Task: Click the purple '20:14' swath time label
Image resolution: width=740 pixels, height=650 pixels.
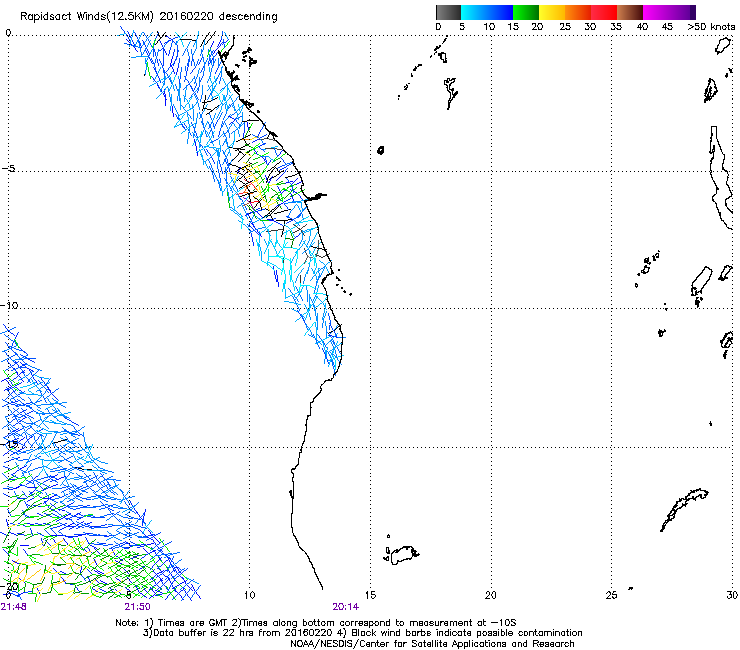Action: tap(345, 607)
